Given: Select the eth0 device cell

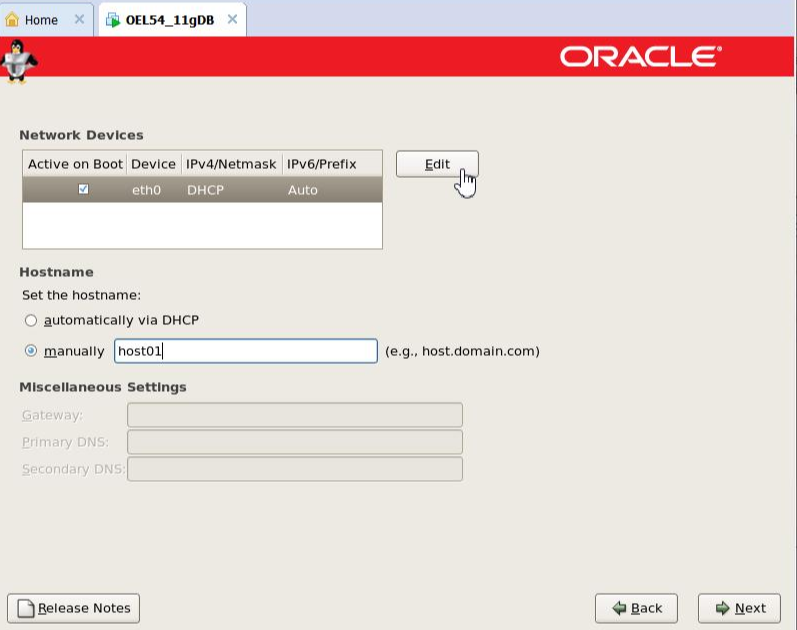Looking at the screenshot, I should tap(146, 190).
